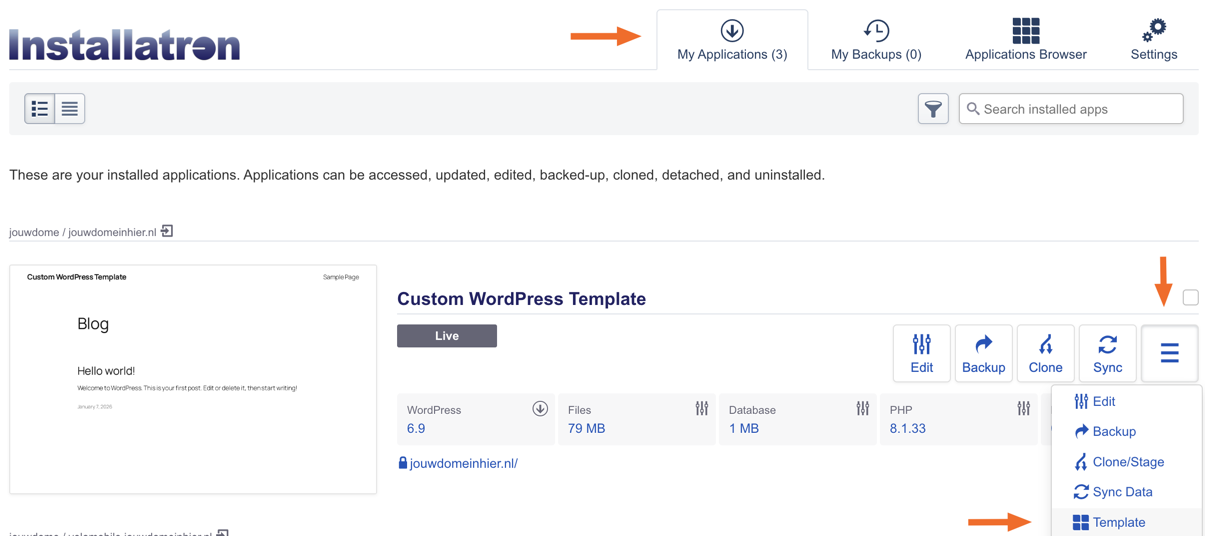Viewport: 1205px width, 536px height.
Task: Open the Settings tab
Action: pos(1153,40)
